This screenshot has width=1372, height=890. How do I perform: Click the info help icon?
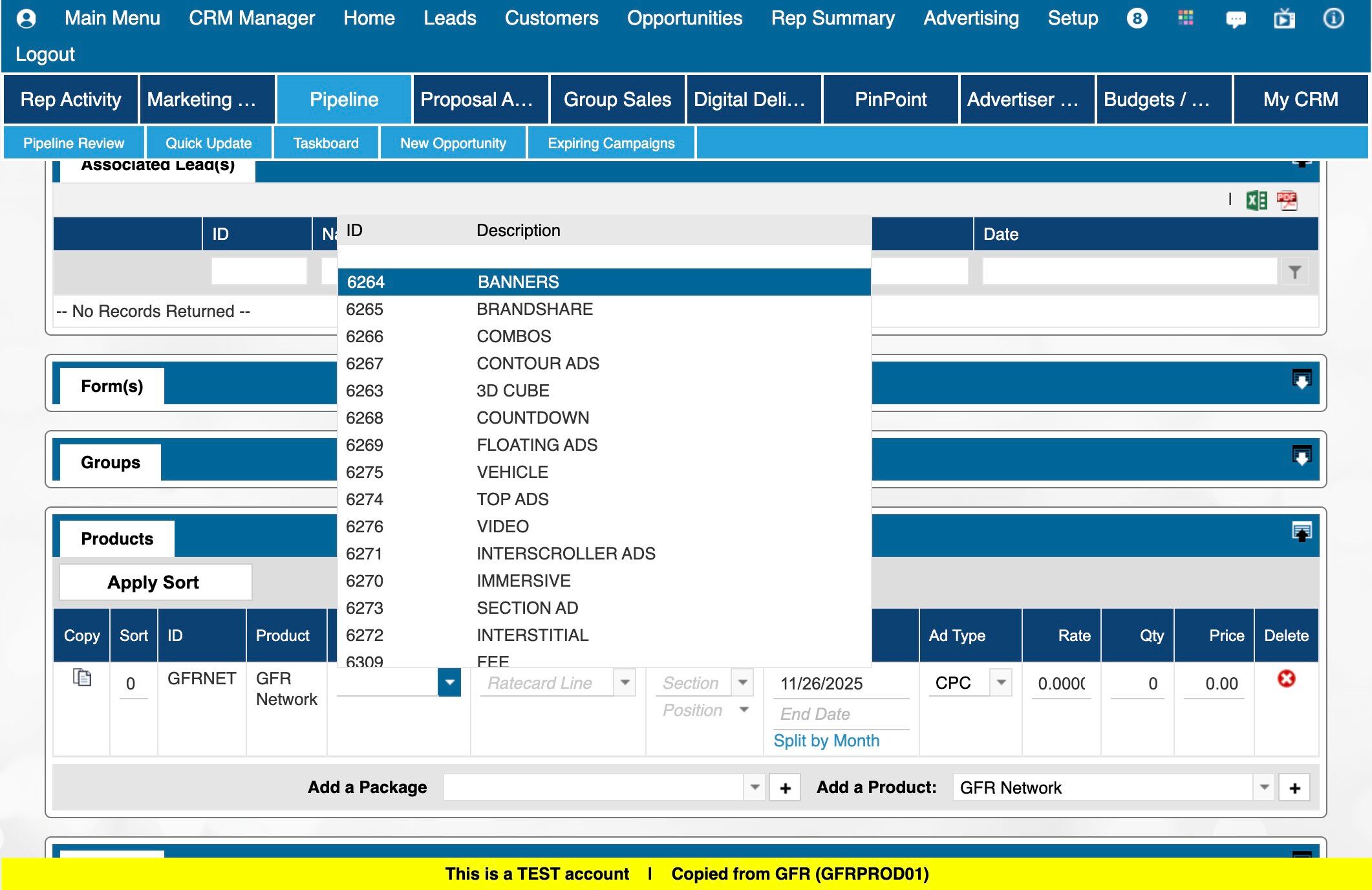[1333, 18]
